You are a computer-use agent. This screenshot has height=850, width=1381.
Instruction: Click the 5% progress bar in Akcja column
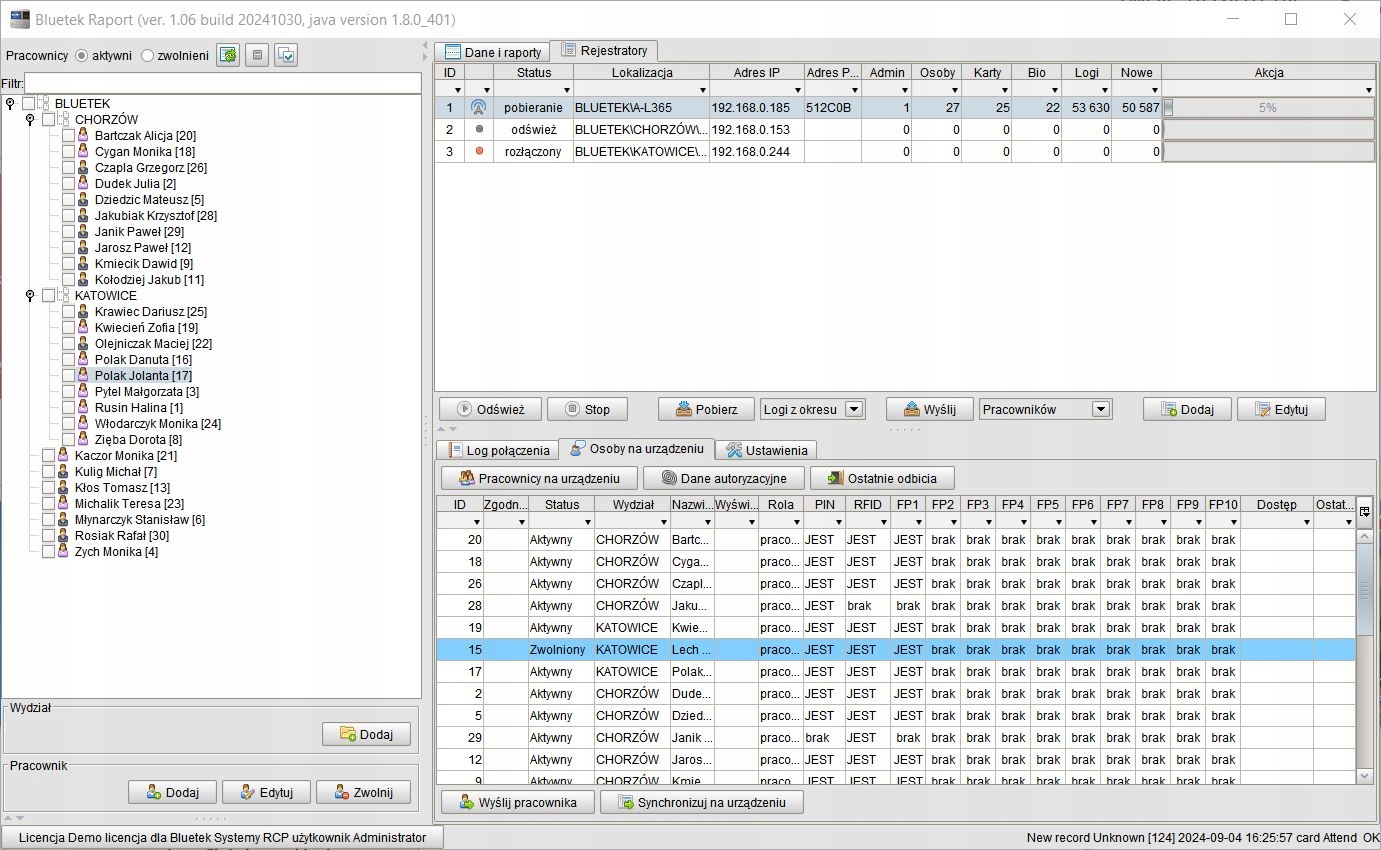[x=1267, y=108]
